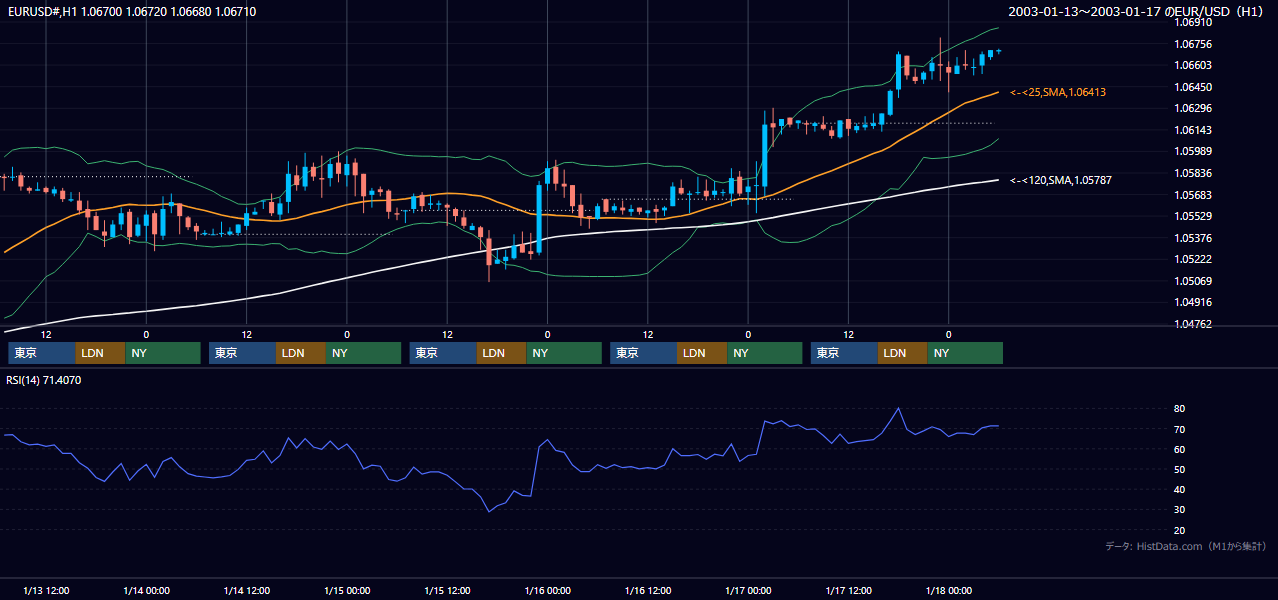
Task: Click price axis value 1.05836
Action: (1193, 173)
